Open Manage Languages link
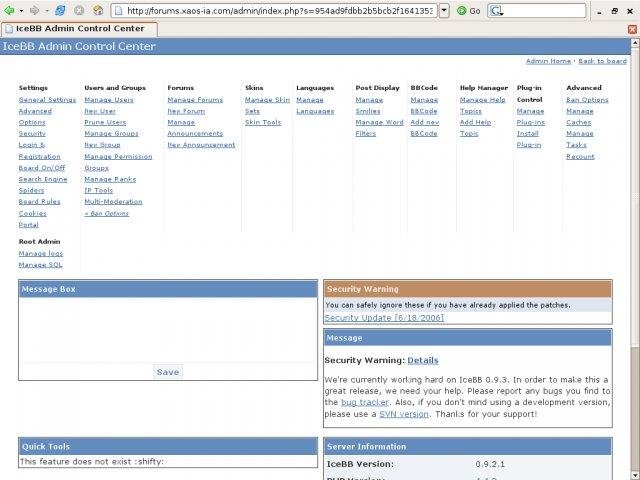The height and width of the screenshot is (480, 640). [315, 105]
